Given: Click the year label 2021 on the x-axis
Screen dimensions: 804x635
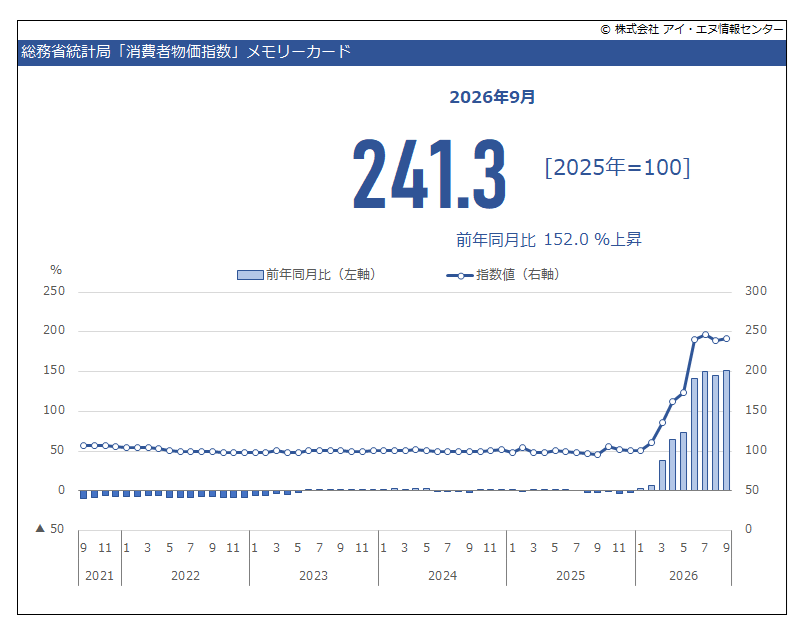Looking at the screenshot, I should tap(99, 576).
